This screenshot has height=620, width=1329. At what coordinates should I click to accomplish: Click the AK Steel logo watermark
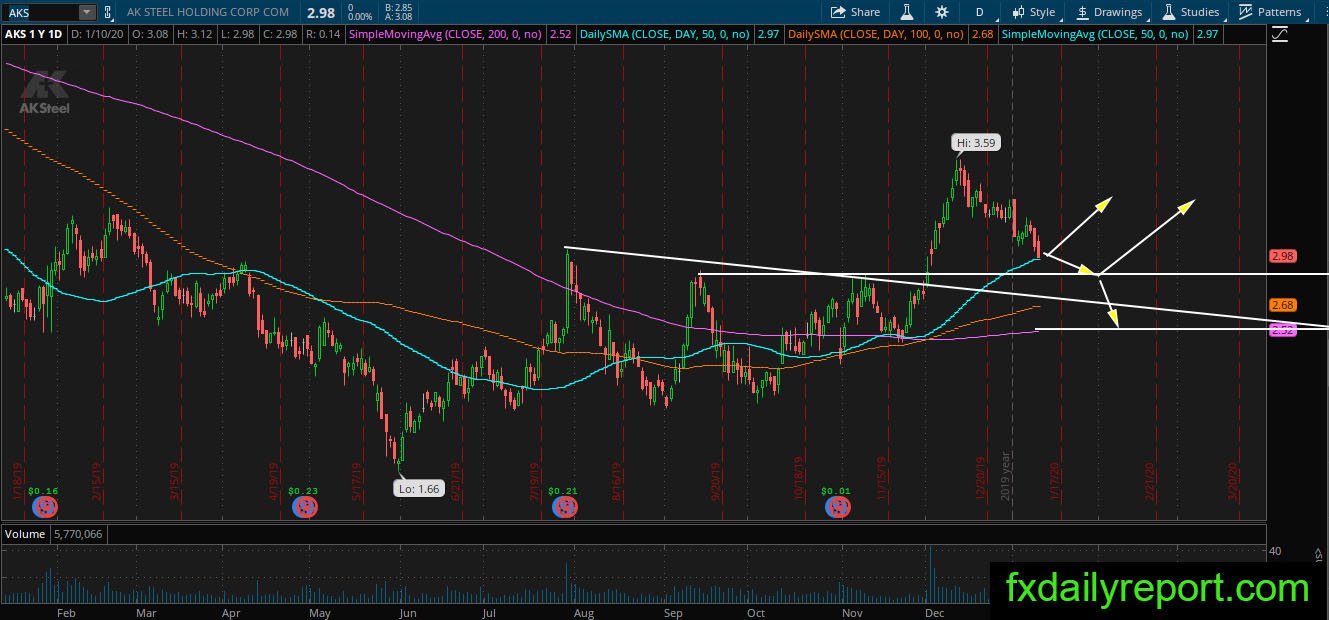(44, 91)
